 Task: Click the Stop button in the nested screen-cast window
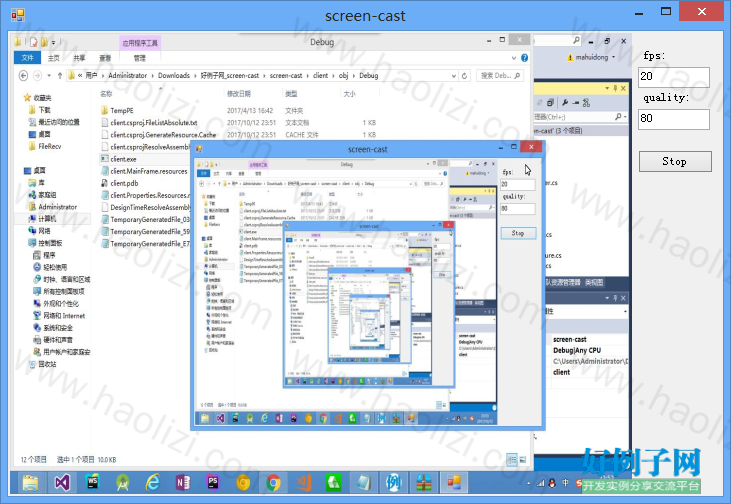pyautogui.click(x=518, y=233)
